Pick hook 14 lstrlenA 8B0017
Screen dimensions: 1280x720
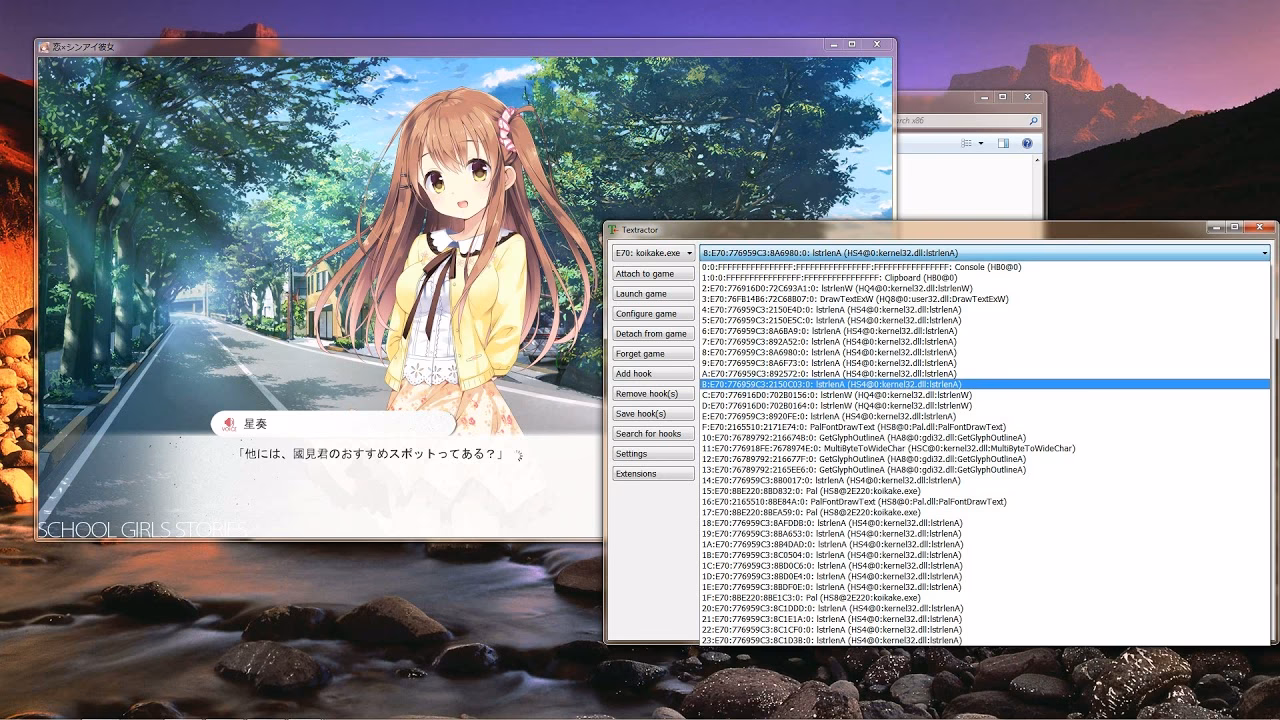pos(985,480)
